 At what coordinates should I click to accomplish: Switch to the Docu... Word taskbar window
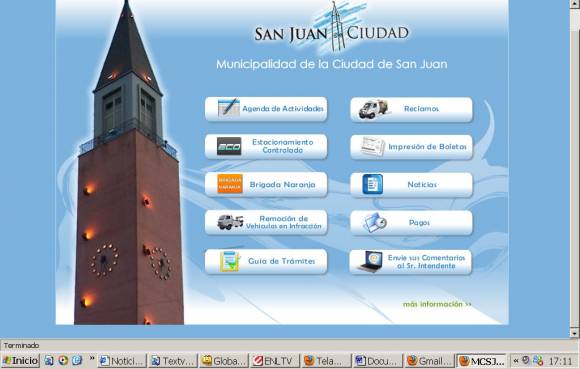[378, 361]
